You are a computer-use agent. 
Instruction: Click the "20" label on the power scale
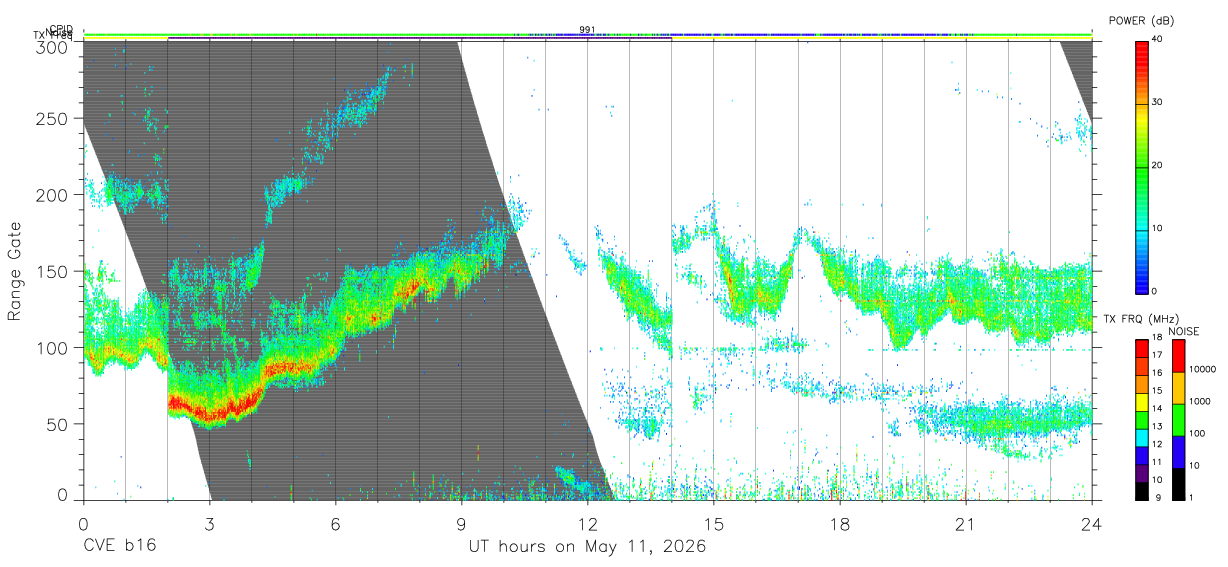pyautogui.click(x=1158, y=166)
